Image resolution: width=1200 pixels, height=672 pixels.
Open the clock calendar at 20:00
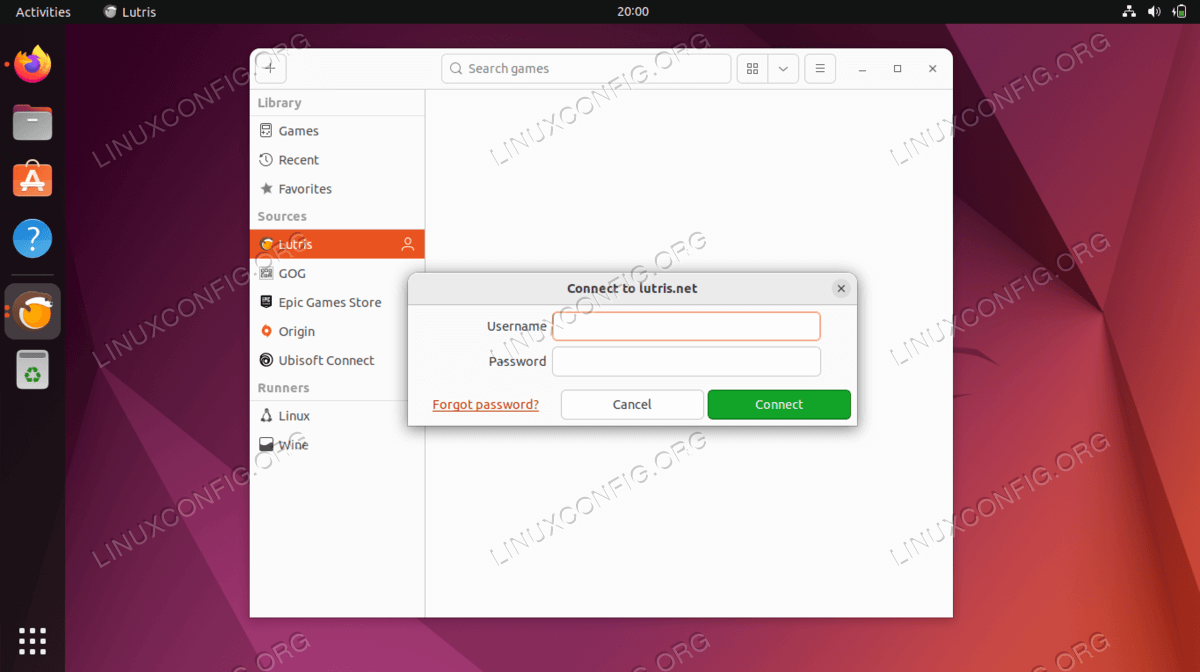point(633,12)
